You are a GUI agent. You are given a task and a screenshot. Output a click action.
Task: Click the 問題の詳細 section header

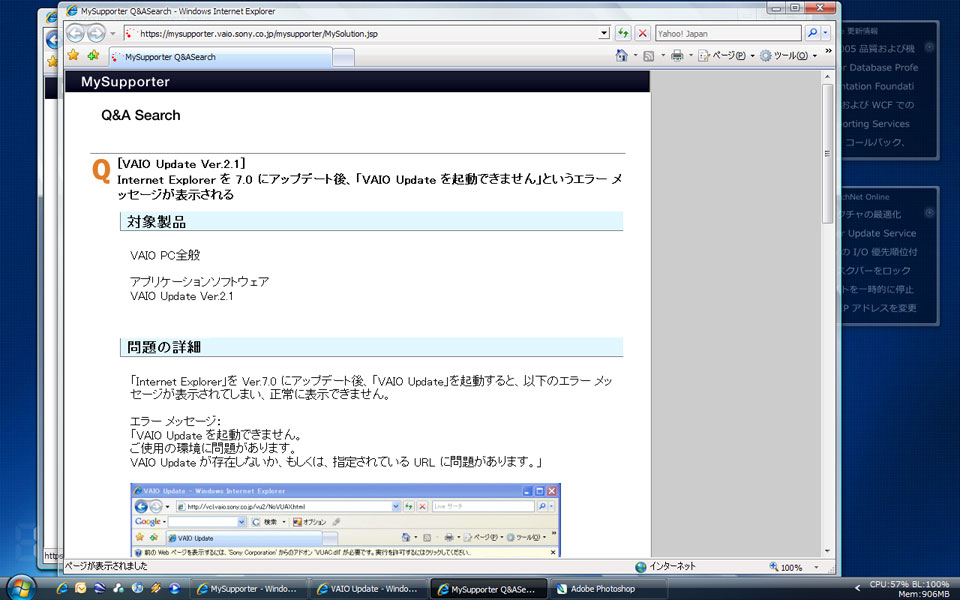pyautogui.click(x=372, y=347)
